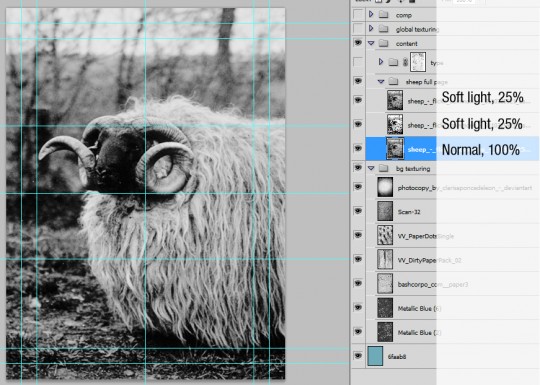Expand the comp group triangle

click(371, 14)
